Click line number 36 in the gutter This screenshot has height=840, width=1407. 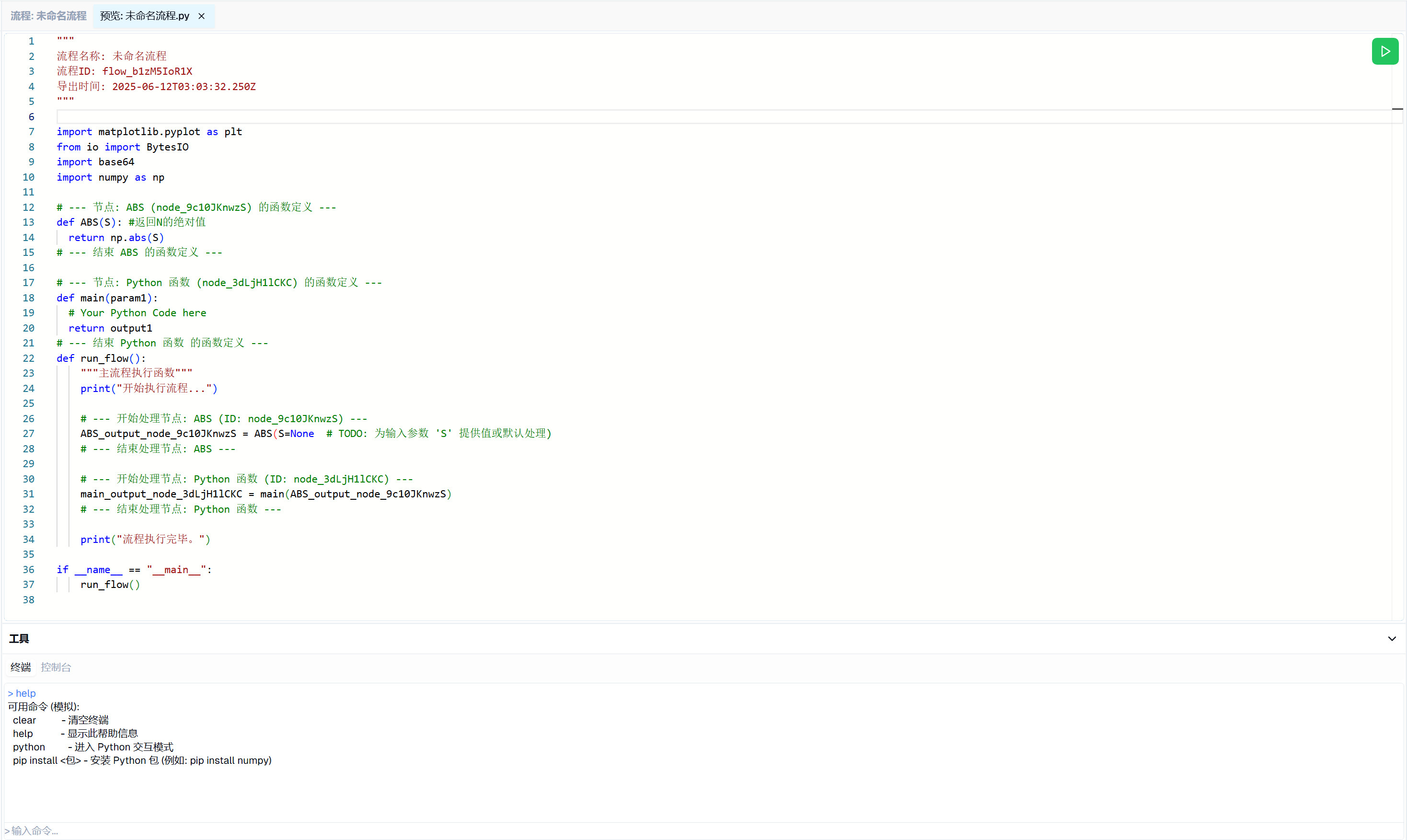[x=28, y=569]
